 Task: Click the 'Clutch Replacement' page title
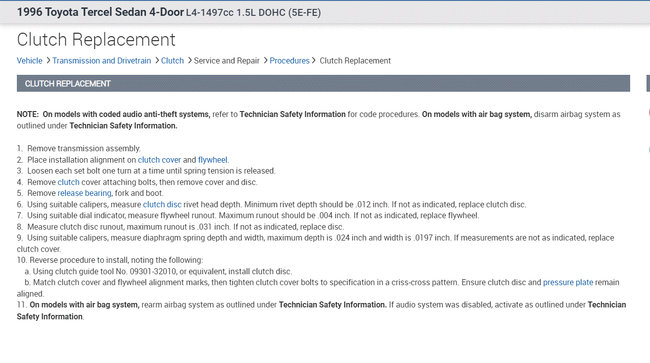coord(96,40)
